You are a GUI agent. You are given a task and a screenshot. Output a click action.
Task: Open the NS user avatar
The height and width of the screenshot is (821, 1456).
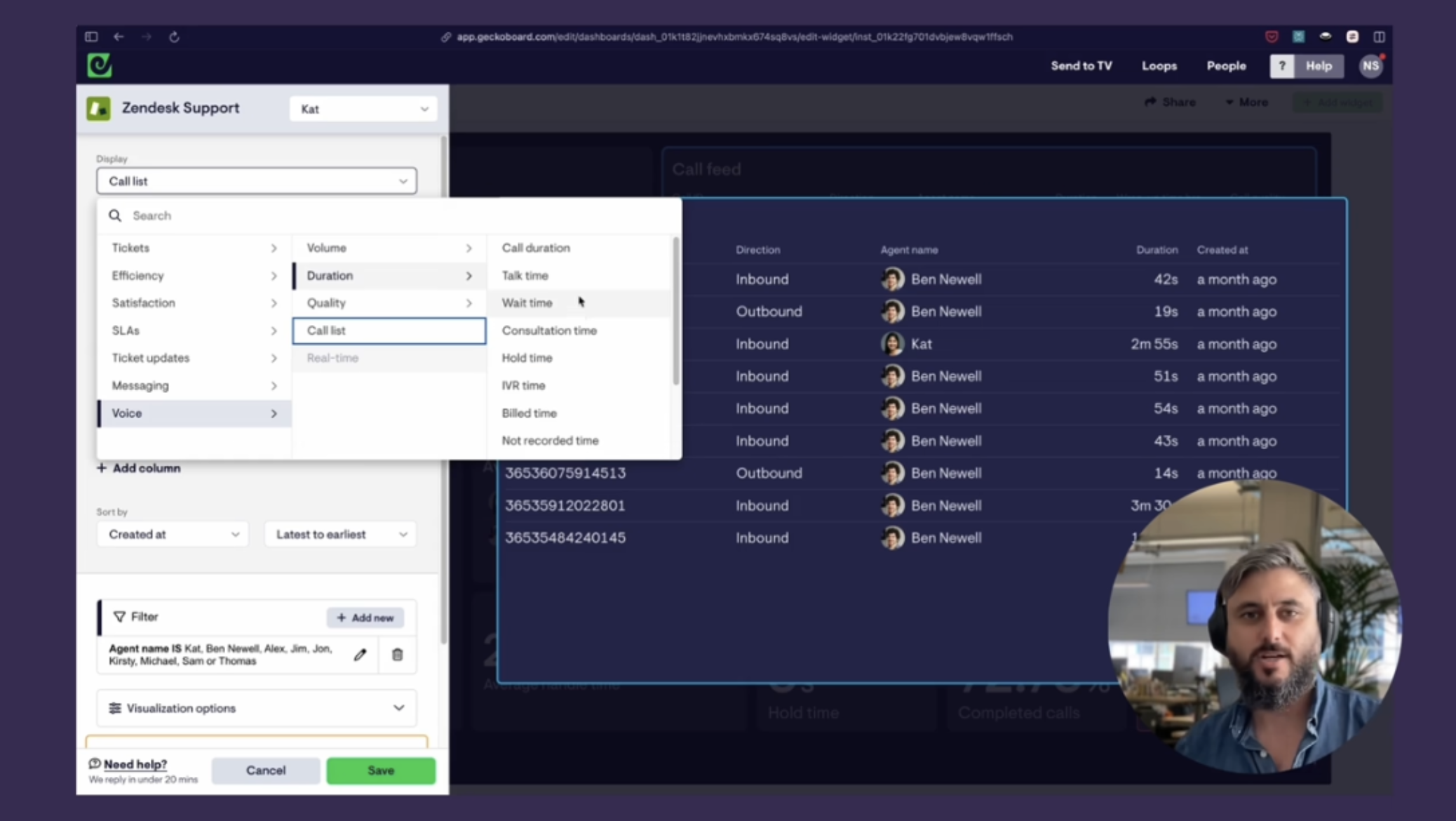point(1370,66)
